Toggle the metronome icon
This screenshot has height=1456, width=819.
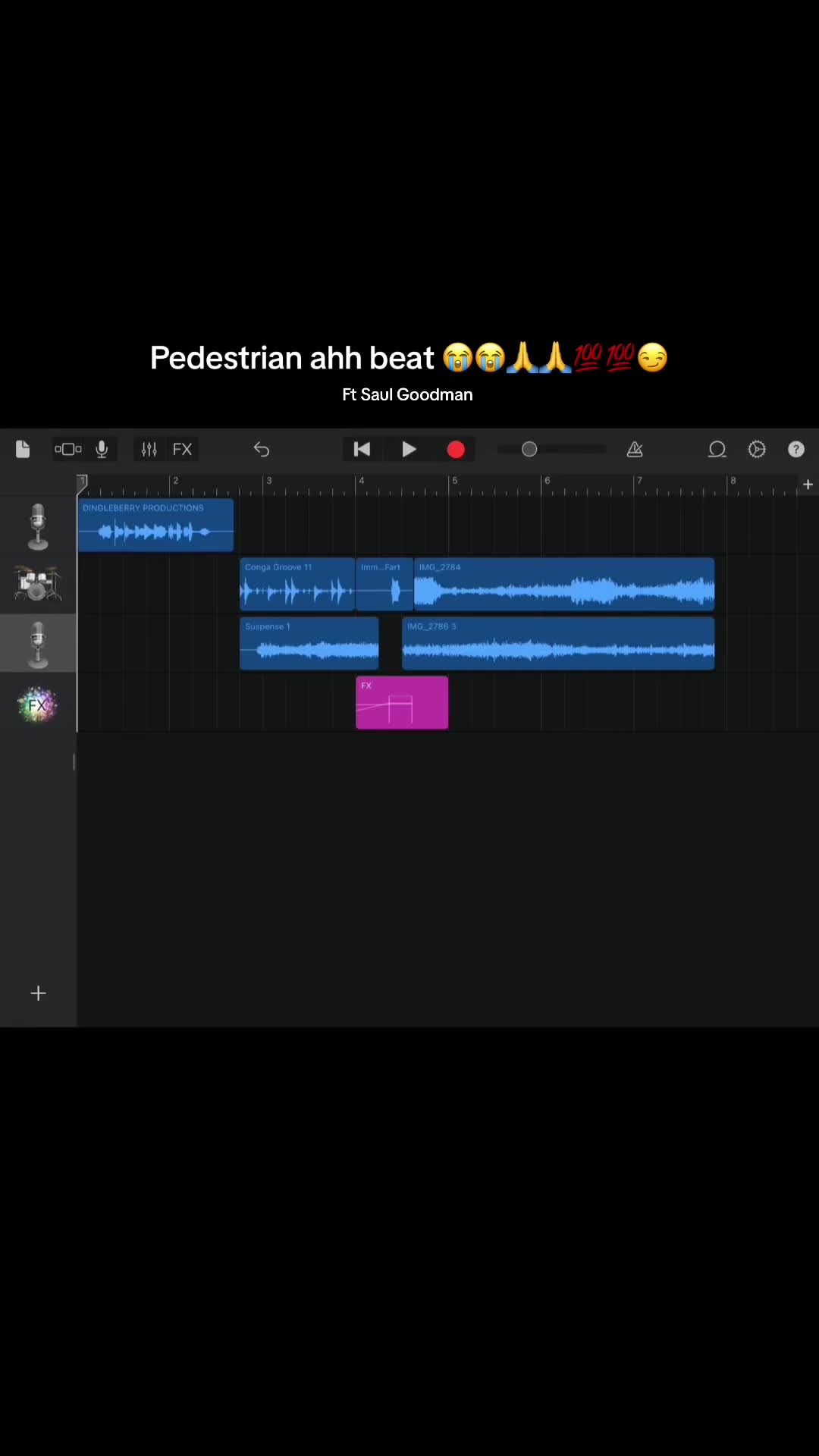pos(635,449)
